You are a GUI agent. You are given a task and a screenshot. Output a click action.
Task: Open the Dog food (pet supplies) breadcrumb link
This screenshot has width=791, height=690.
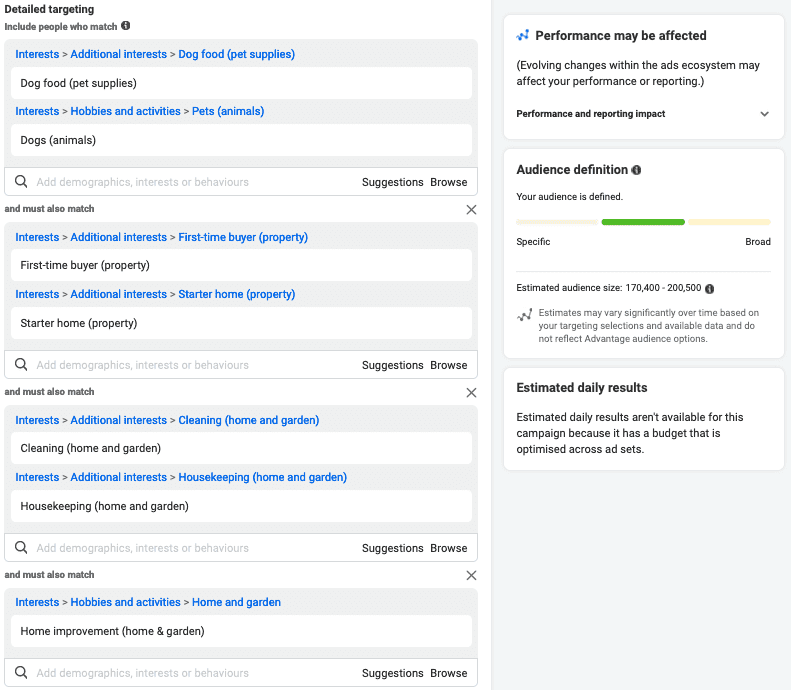236,54
